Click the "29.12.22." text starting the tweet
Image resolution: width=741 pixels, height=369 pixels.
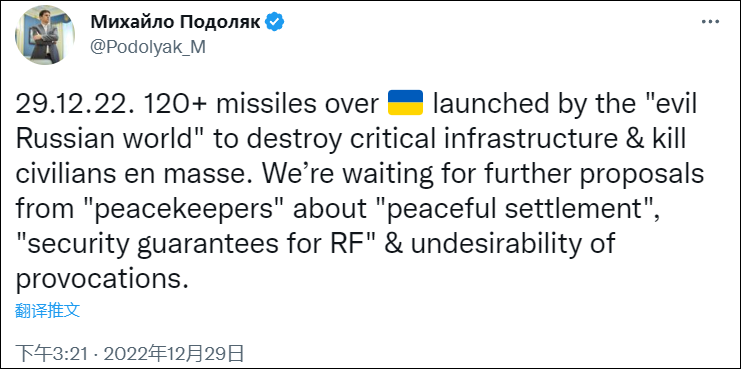69,105
